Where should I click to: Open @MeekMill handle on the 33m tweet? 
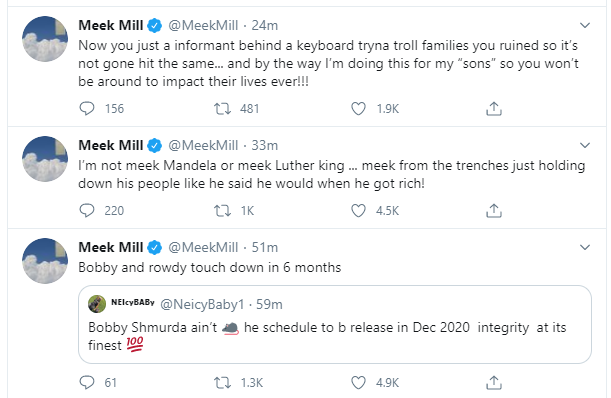point(203,145)
